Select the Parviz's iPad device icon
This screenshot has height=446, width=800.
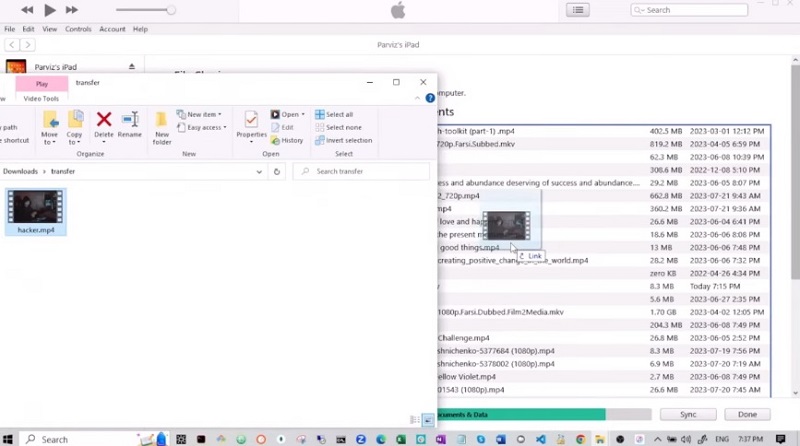pos(16,67)
